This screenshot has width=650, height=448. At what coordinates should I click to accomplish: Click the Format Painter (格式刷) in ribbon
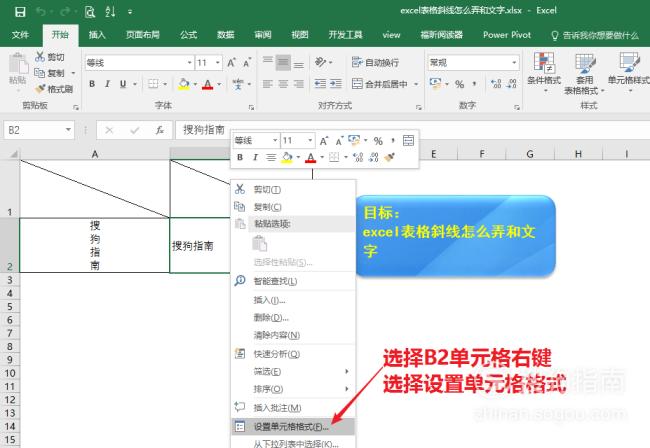click(54, 89)
